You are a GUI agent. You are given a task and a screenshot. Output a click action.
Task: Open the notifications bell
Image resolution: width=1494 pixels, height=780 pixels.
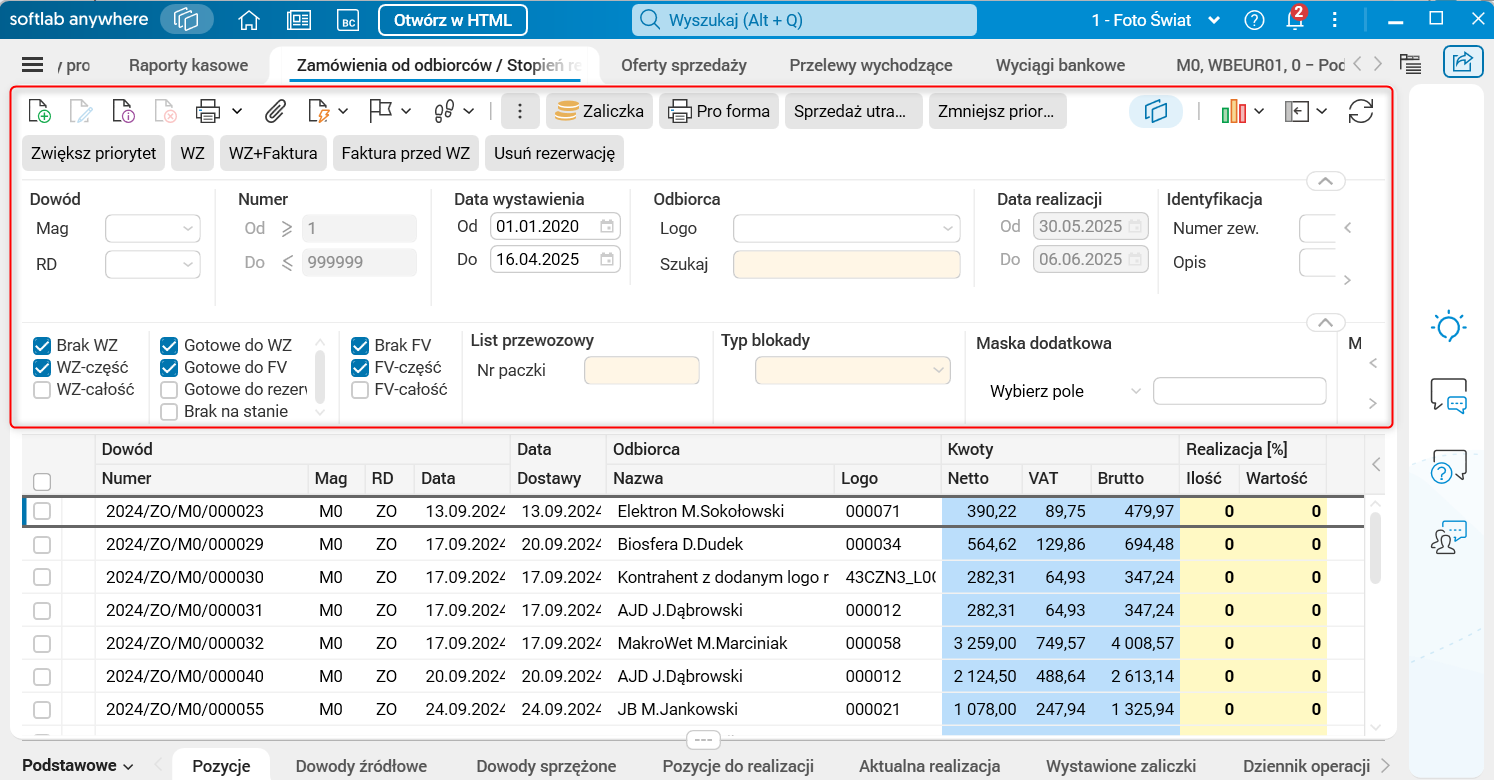[x=1295, y=20]
